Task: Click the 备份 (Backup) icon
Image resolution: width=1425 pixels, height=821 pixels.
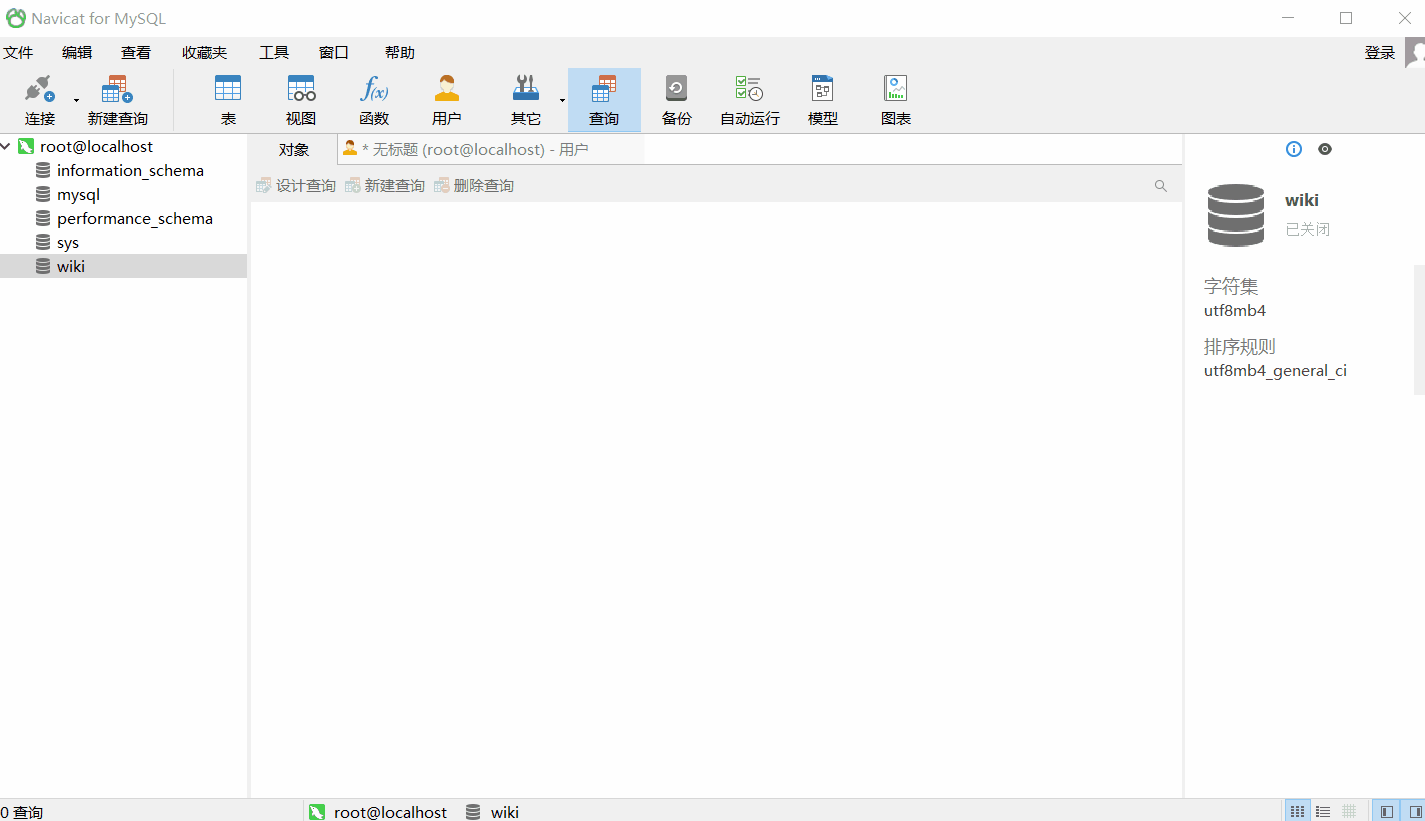Action: pos(676,97)
